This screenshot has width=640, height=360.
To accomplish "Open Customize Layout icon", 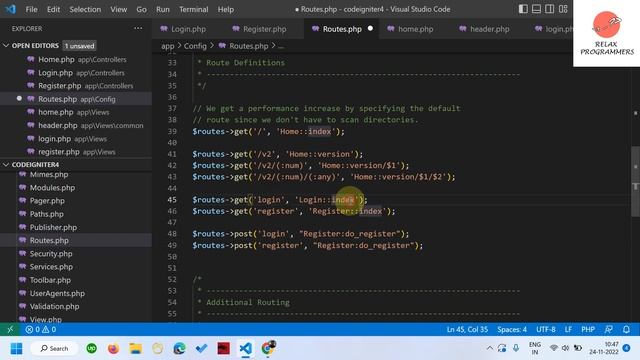I will [x=563, y=9].
